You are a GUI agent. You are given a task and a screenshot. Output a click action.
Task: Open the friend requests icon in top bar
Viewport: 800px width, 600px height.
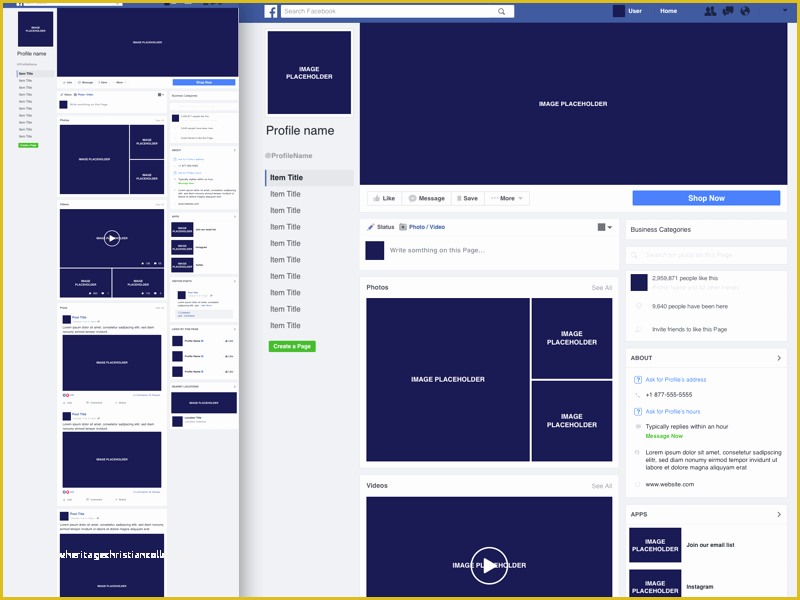point(710,11)
